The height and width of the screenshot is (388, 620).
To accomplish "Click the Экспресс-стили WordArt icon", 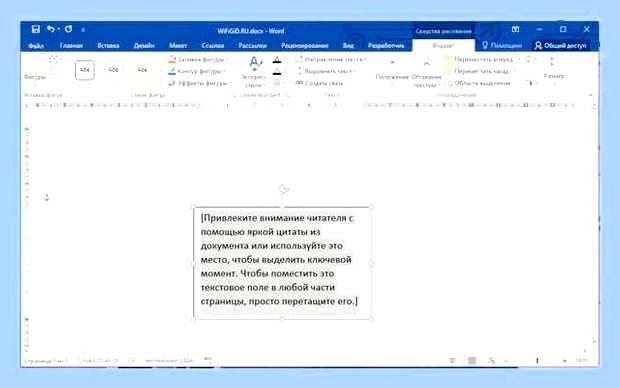I will click(x=254, y=63).
